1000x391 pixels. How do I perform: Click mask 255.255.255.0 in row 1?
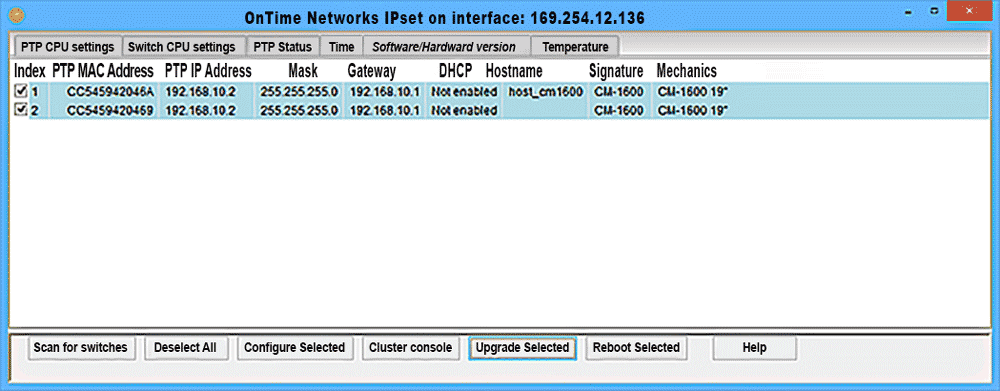[299, 92]
